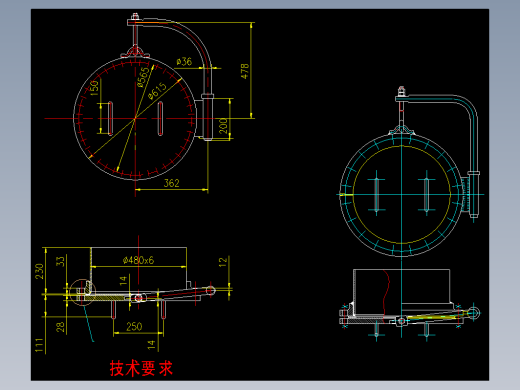The width and height of the screenshot is (520, 390).
Task: Click the ø36 pipe dimension text
Action: pyautogui.click(x=184, y=62)
